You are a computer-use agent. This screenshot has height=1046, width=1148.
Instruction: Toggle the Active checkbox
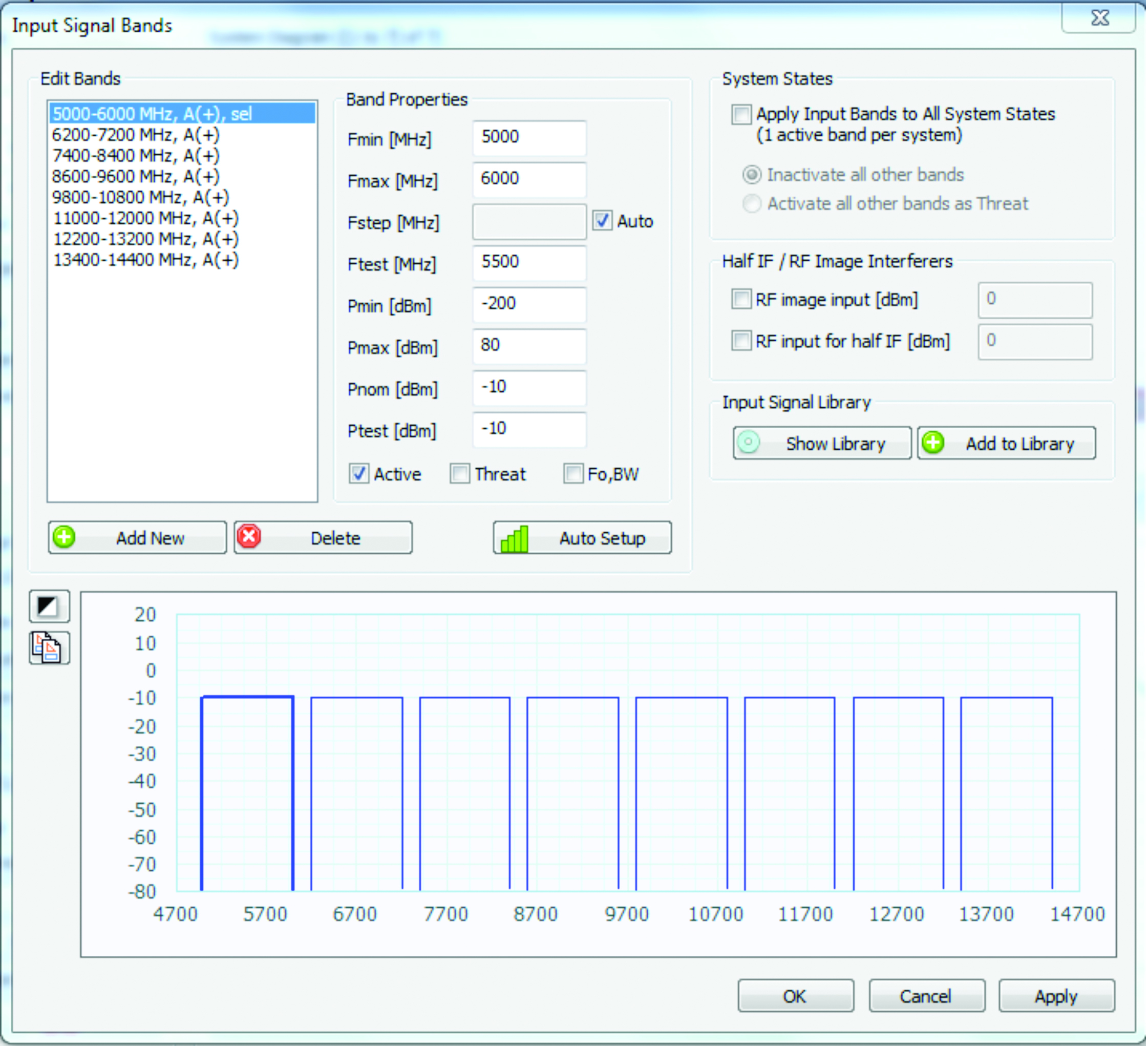pos(359,473)
